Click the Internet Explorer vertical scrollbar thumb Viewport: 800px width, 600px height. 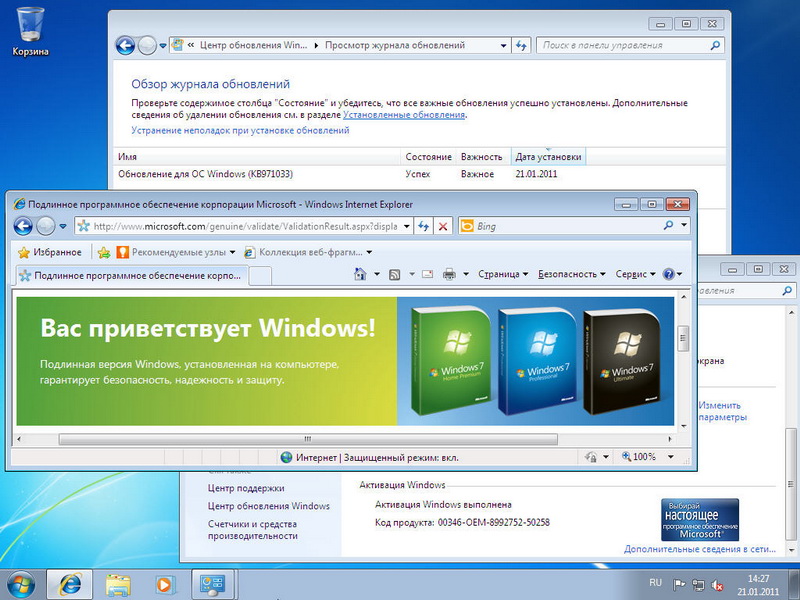683,338
